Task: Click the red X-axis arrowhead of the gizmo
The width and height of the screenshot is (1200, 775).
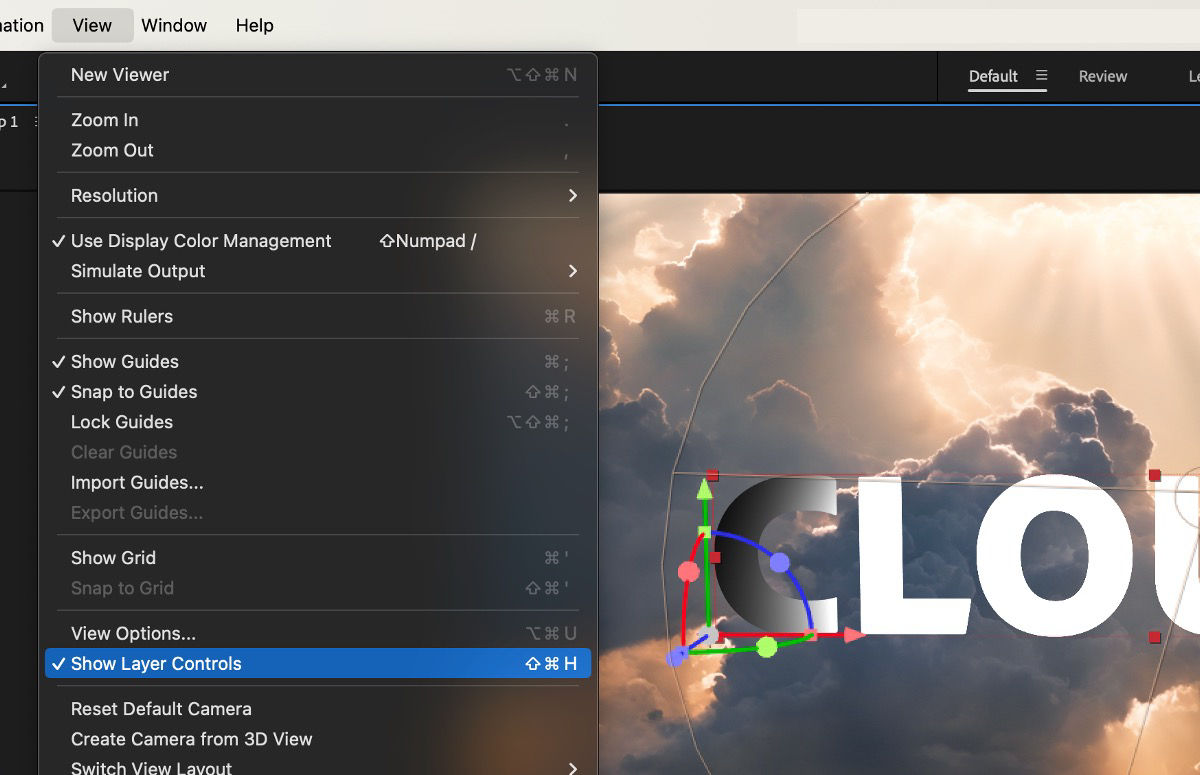Action: (x=851, y=634)
